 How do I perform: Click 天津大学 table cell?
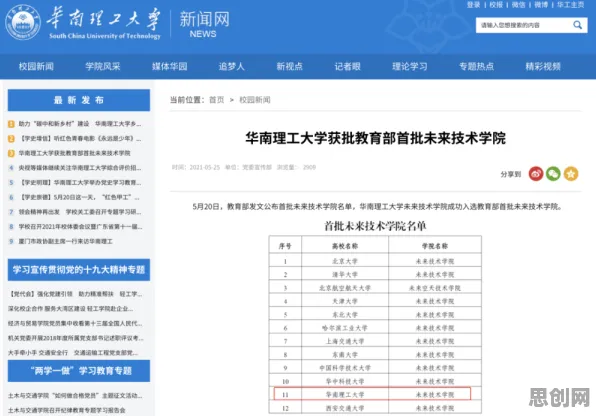(345, 301)
